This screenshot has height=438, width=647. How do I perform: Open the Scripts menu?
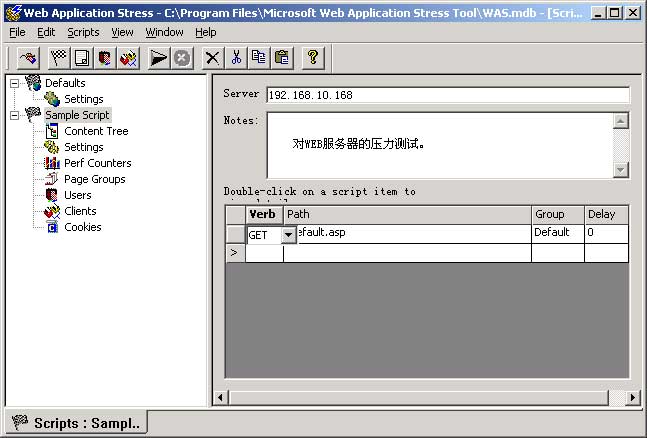pos(83,32)
